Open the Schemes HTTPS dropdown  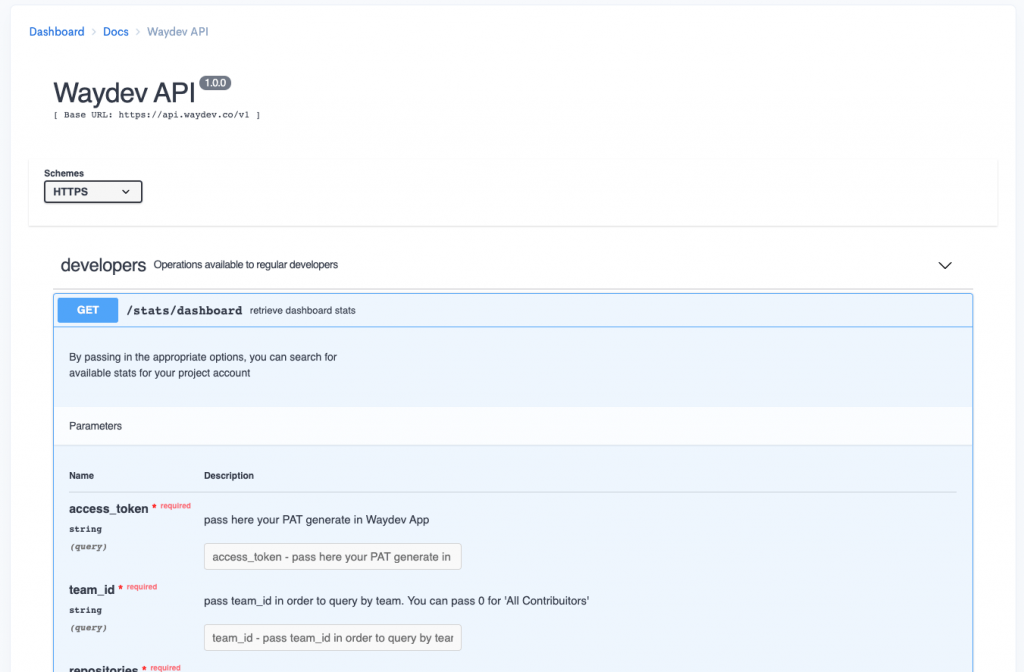tap(93, 191)
